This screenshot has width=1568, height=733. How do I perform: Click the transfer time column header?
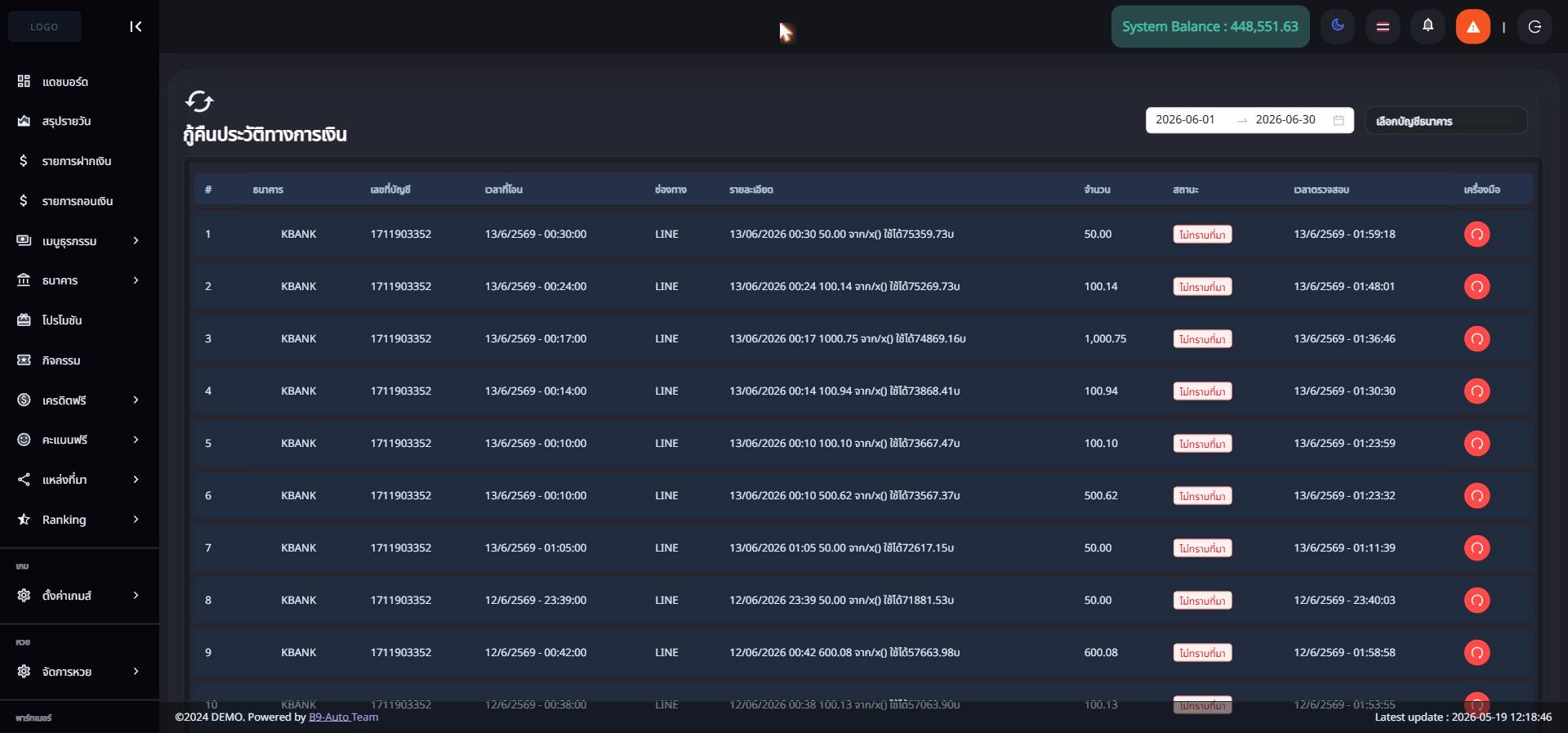pyautogui.click(x=503, y=190)
